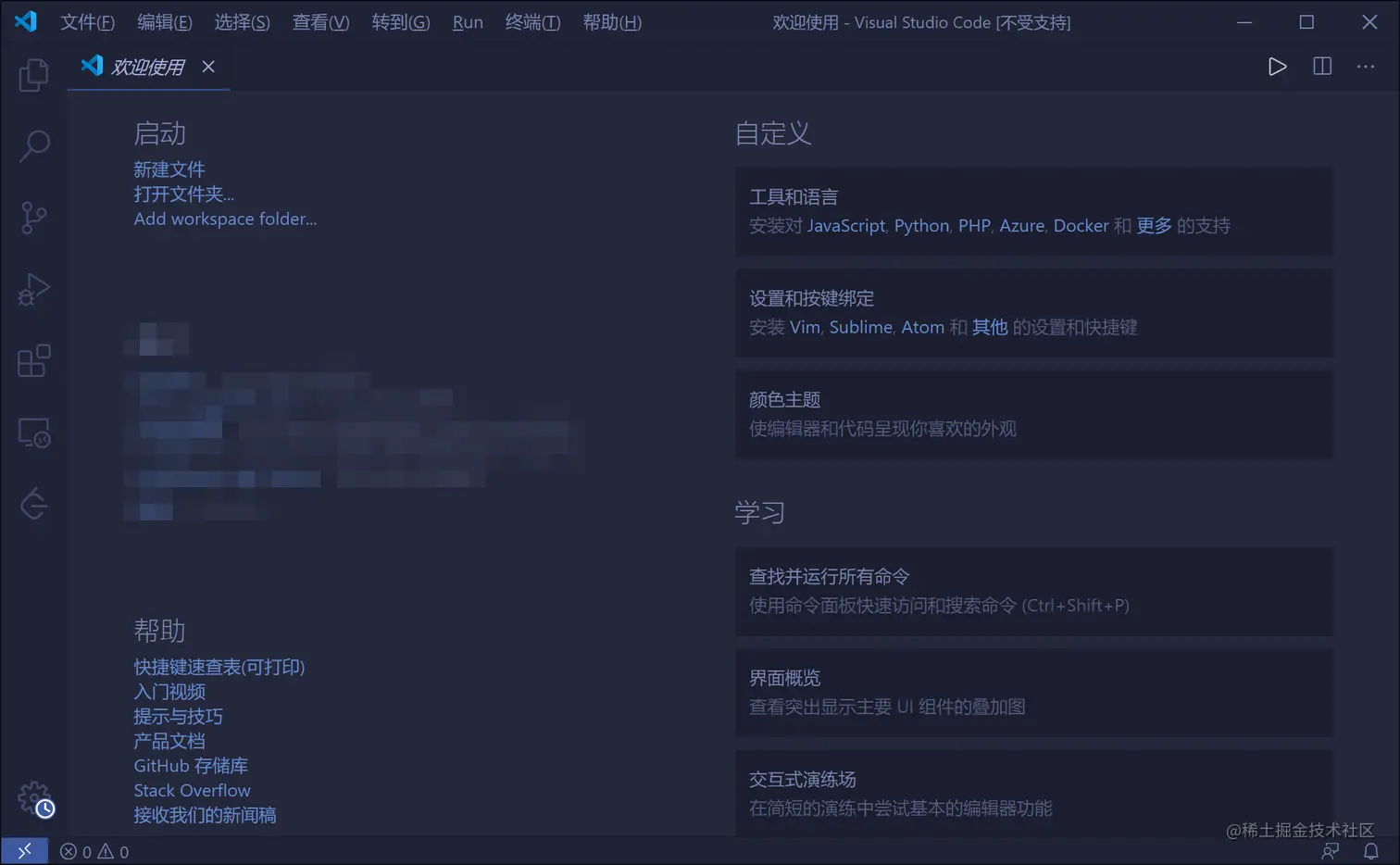
Task: Click the Vim keybinding link
Action: (805, 327)
